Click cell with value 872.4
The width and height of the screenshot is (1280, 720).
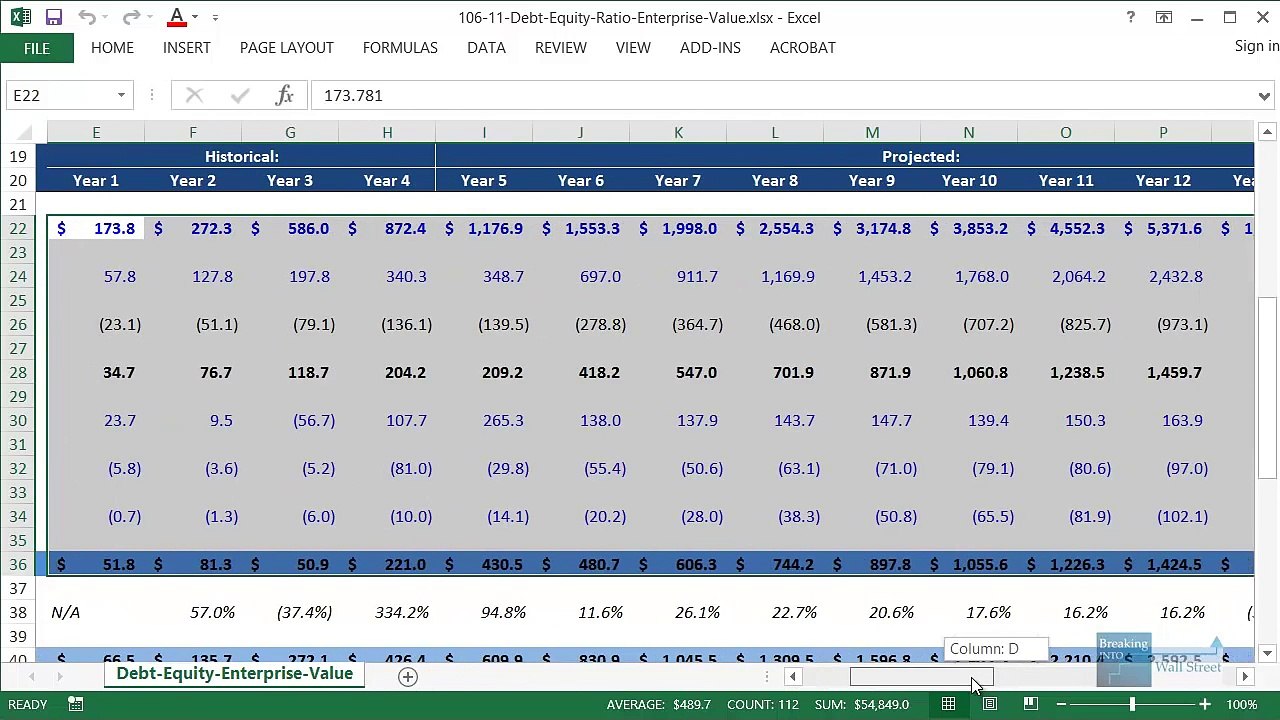pos(387,228)
